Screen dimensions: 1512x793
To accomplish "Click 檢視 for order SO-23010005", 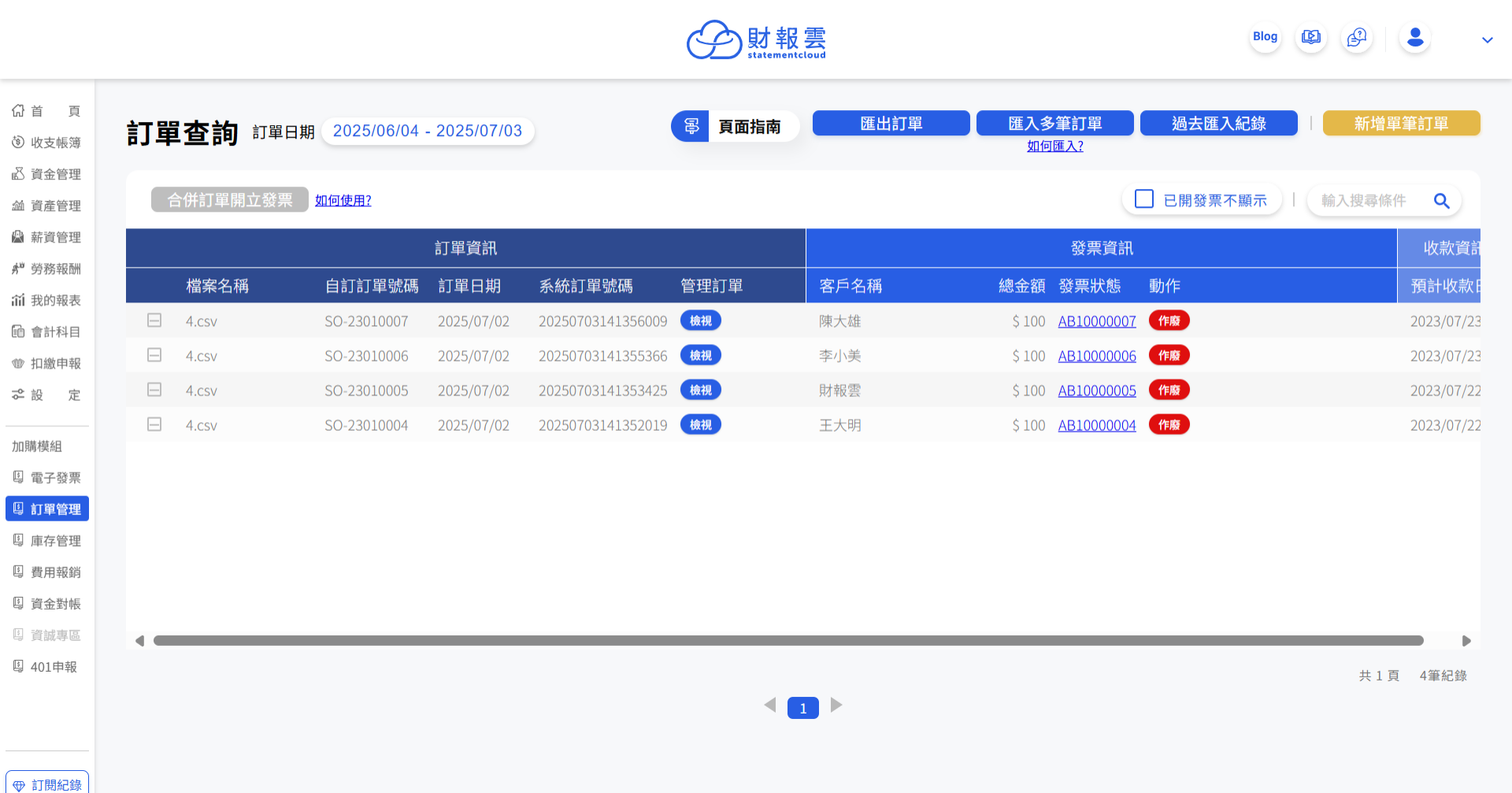I will pyautogui.click(x=700, y=390).
